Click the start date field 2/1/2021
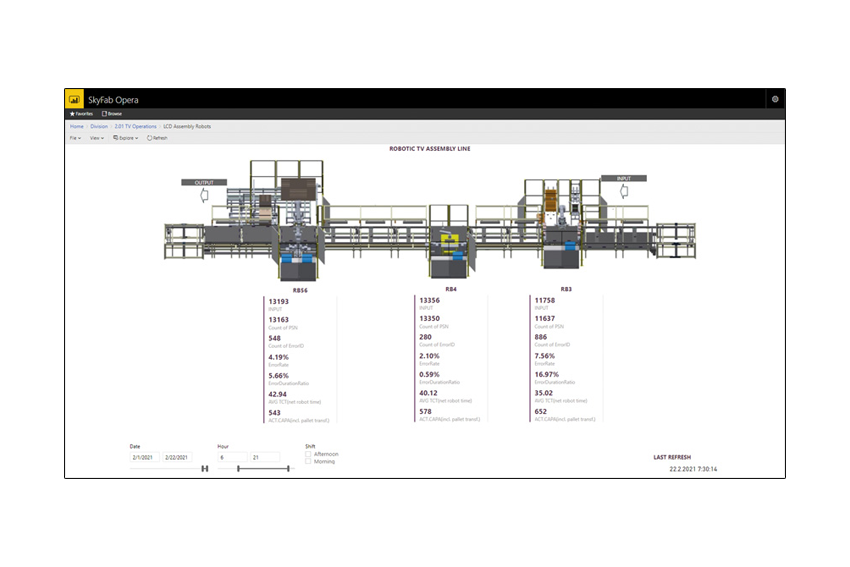Viewport: 850px width, 567px height. (145, 458)
